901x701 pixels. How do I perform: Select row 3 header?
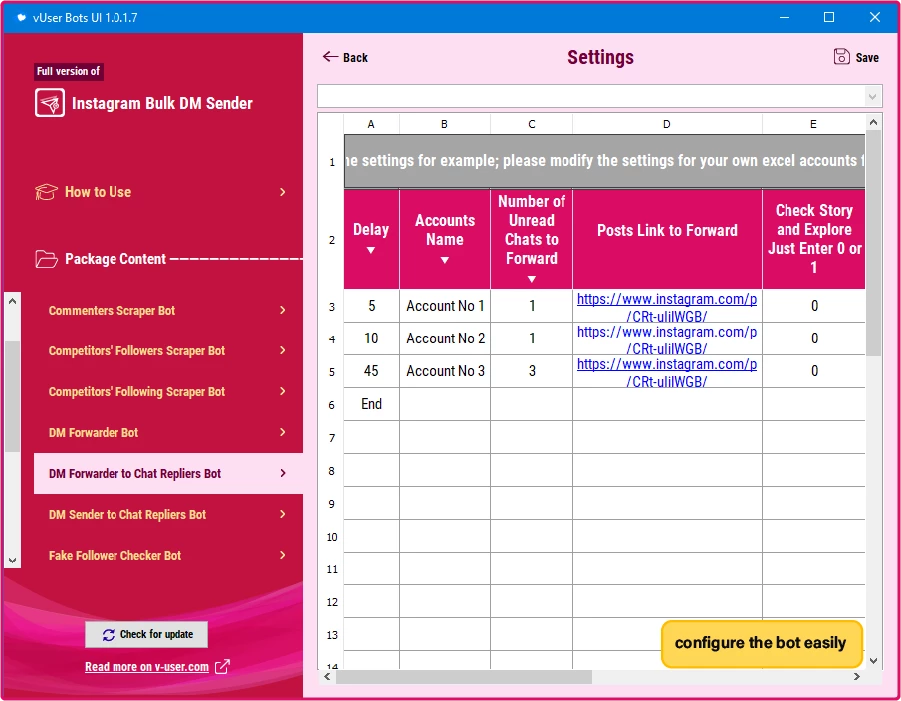(x=331, y=306)
